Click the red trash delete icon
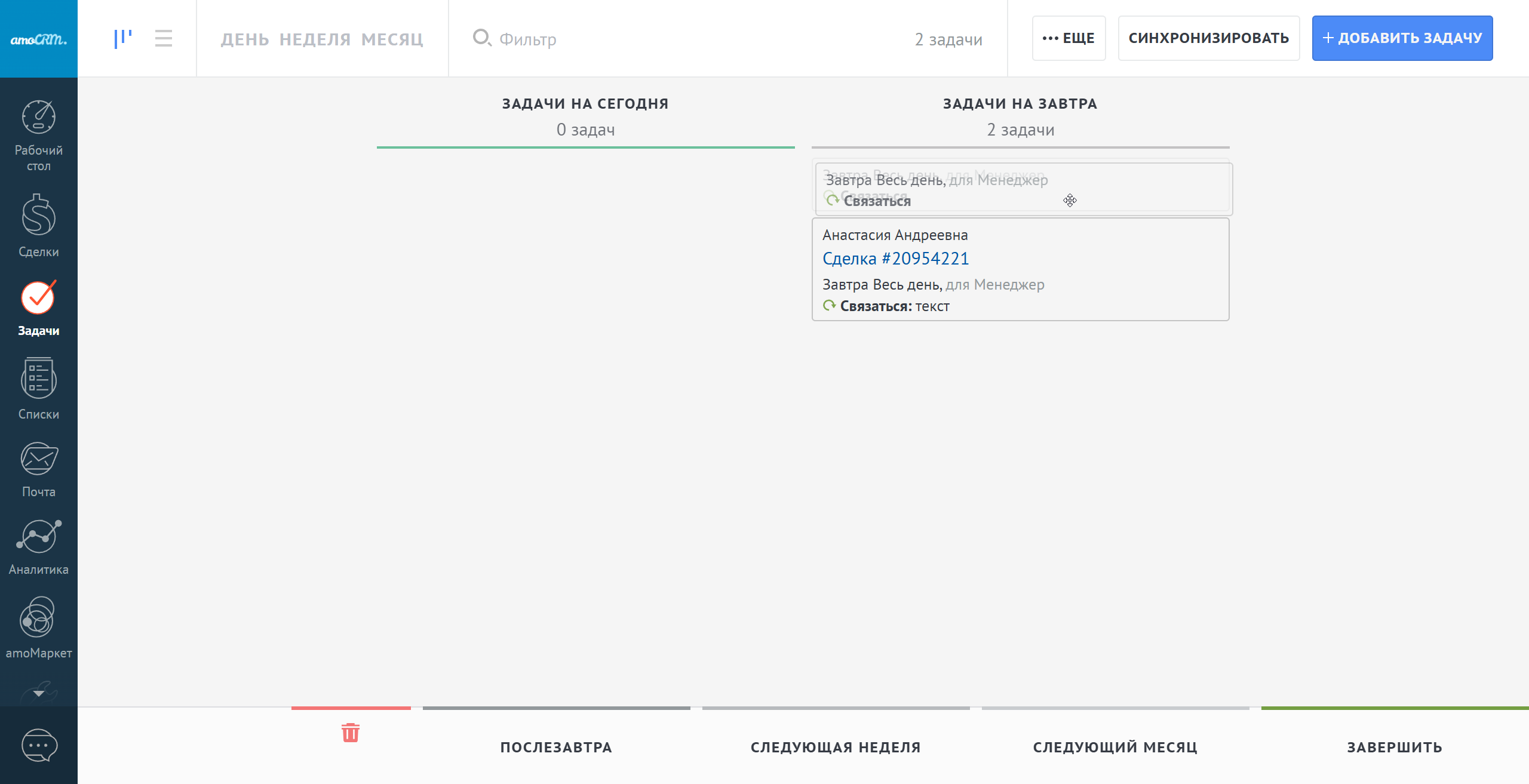Viewport: 1529px width, 784px height. [351, 733]
